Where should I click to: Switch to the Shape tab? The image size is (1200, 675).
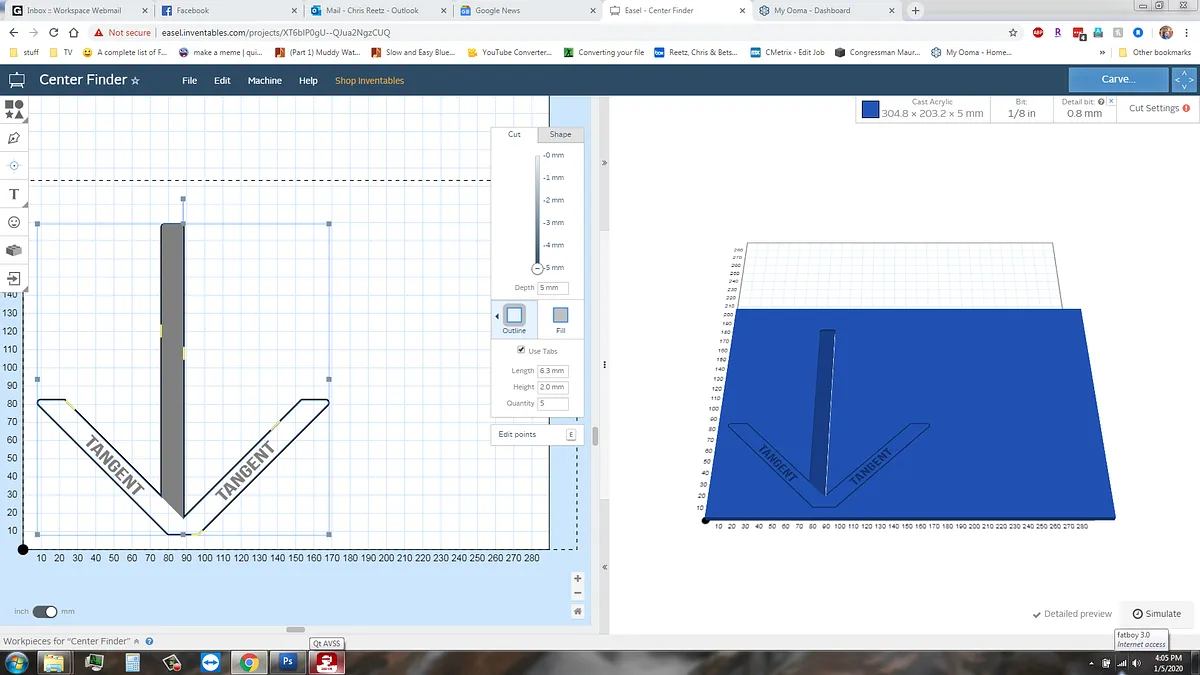(x=560, y=134)
